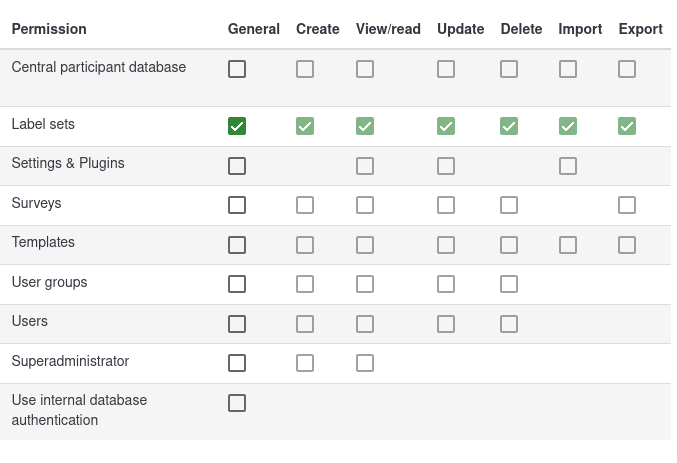Uncheck Label sets Delete permission
Image resolution: width=677 pixels, height=463 pixels.
pyautogui.click(x=509, y=126)
